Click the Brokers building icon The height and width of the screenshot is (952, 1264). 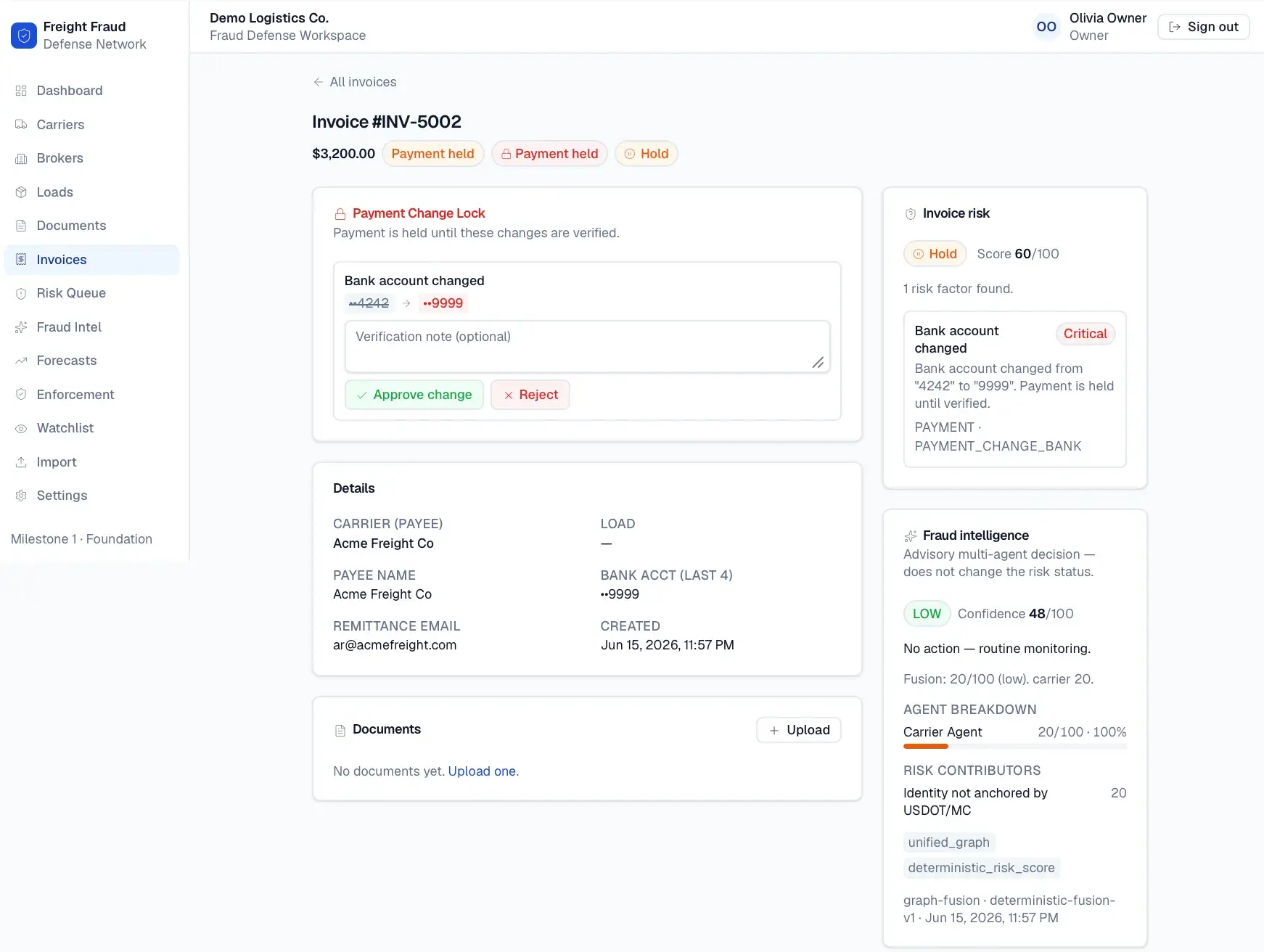click(x=21, y=158)
